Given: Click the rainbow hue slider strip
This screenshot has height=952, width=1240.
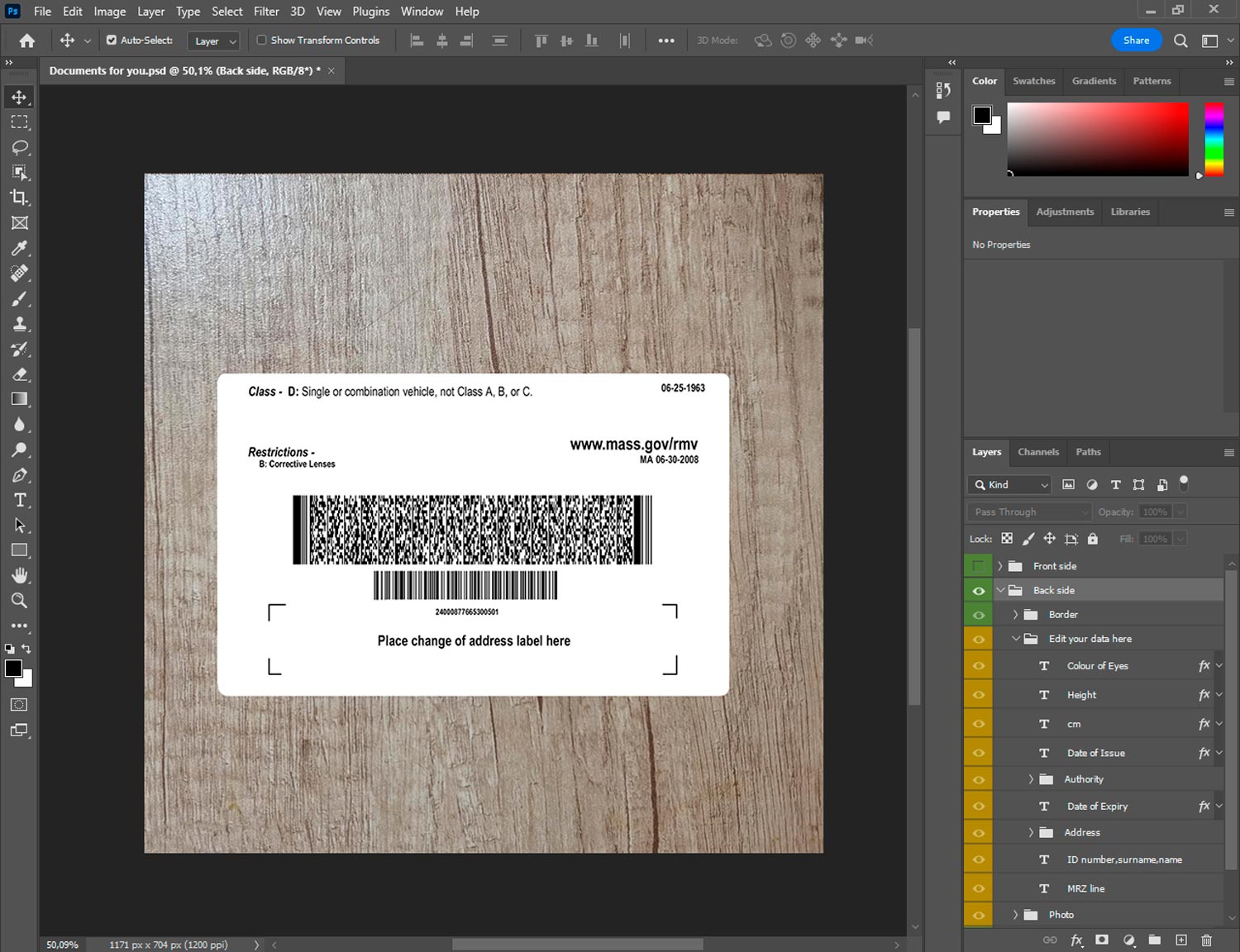Looking at the screenshot, I should (1214, 139).
